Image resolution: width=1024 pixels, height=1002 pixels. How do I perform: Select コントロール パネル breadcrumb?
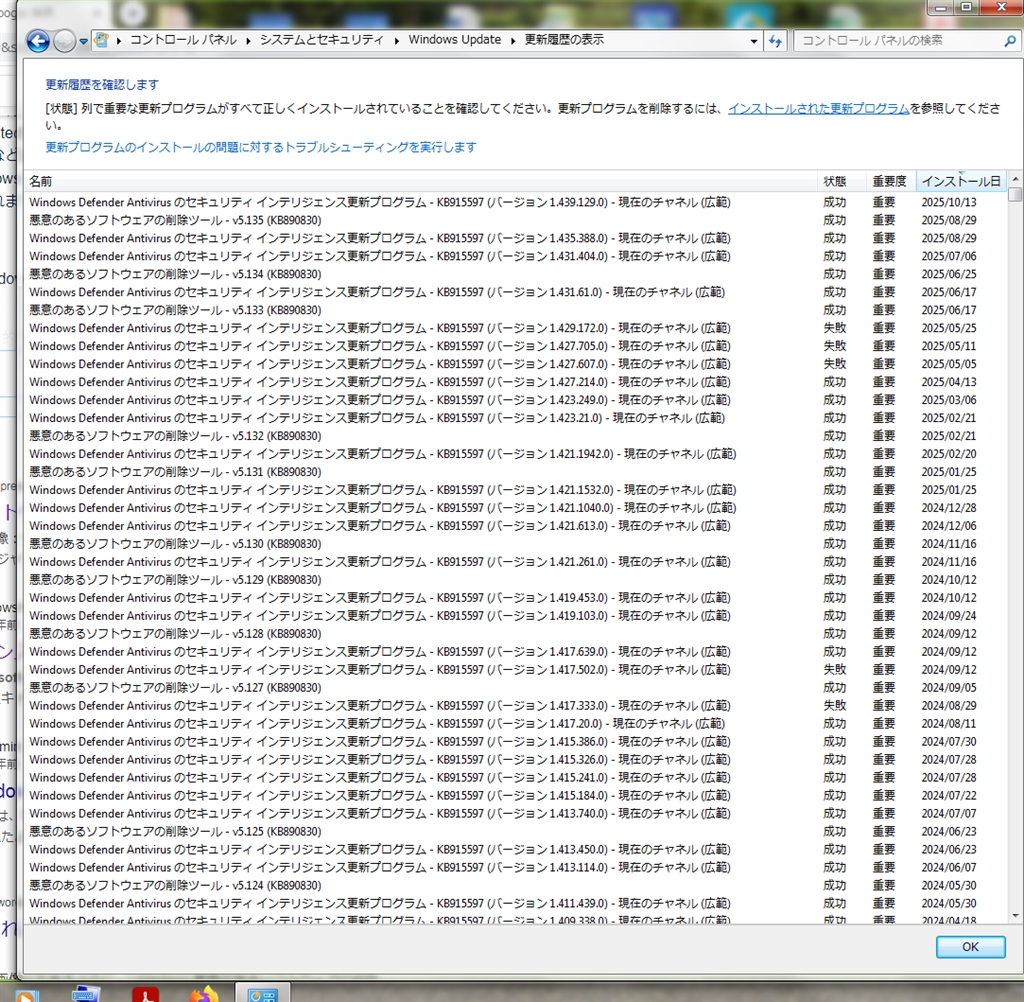coord(183,40)
